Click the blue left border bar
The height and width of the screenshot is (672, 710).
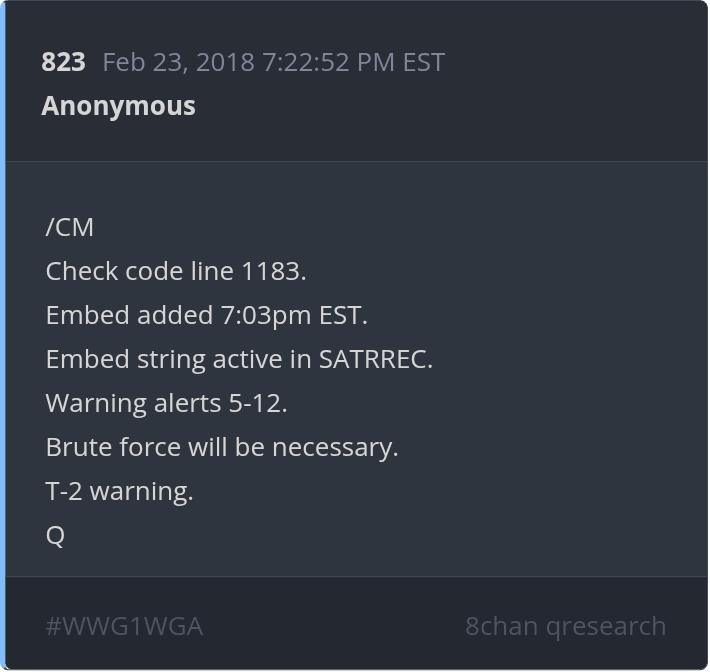tap(3, 336)
